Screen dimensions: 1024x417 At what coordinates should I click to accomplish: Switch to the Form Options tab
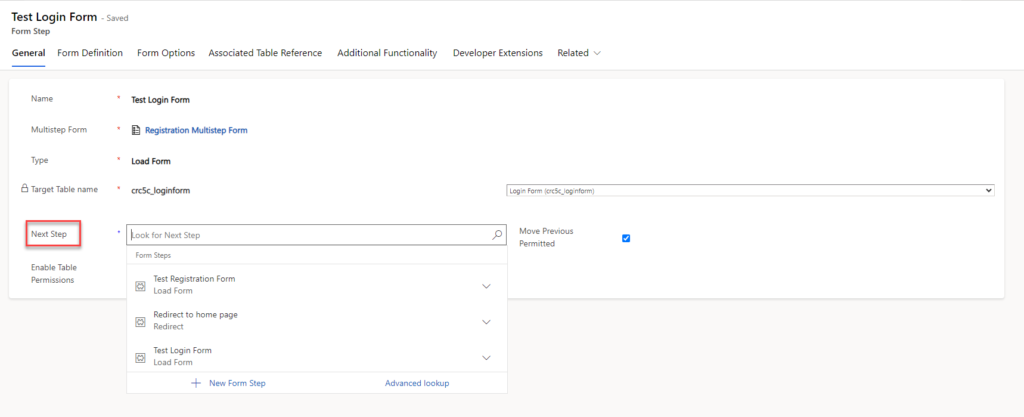pyautogui.click(x=166, y=53)
